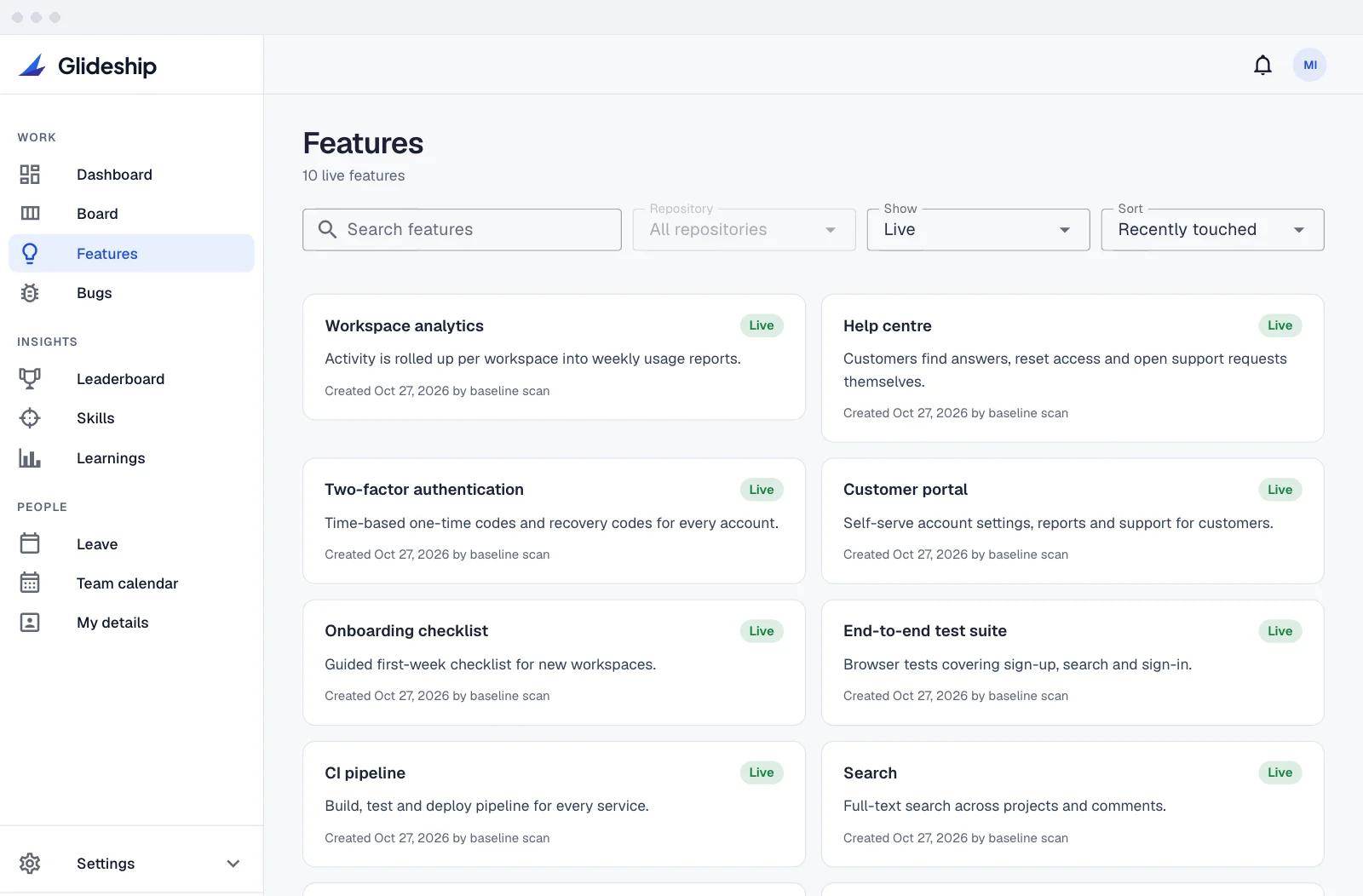Image resolution: width=1363 pixels, height=896 pixels.
Task: Open the Onboarding checklist card
Action: pyautogui.click(x=554, y=663)
